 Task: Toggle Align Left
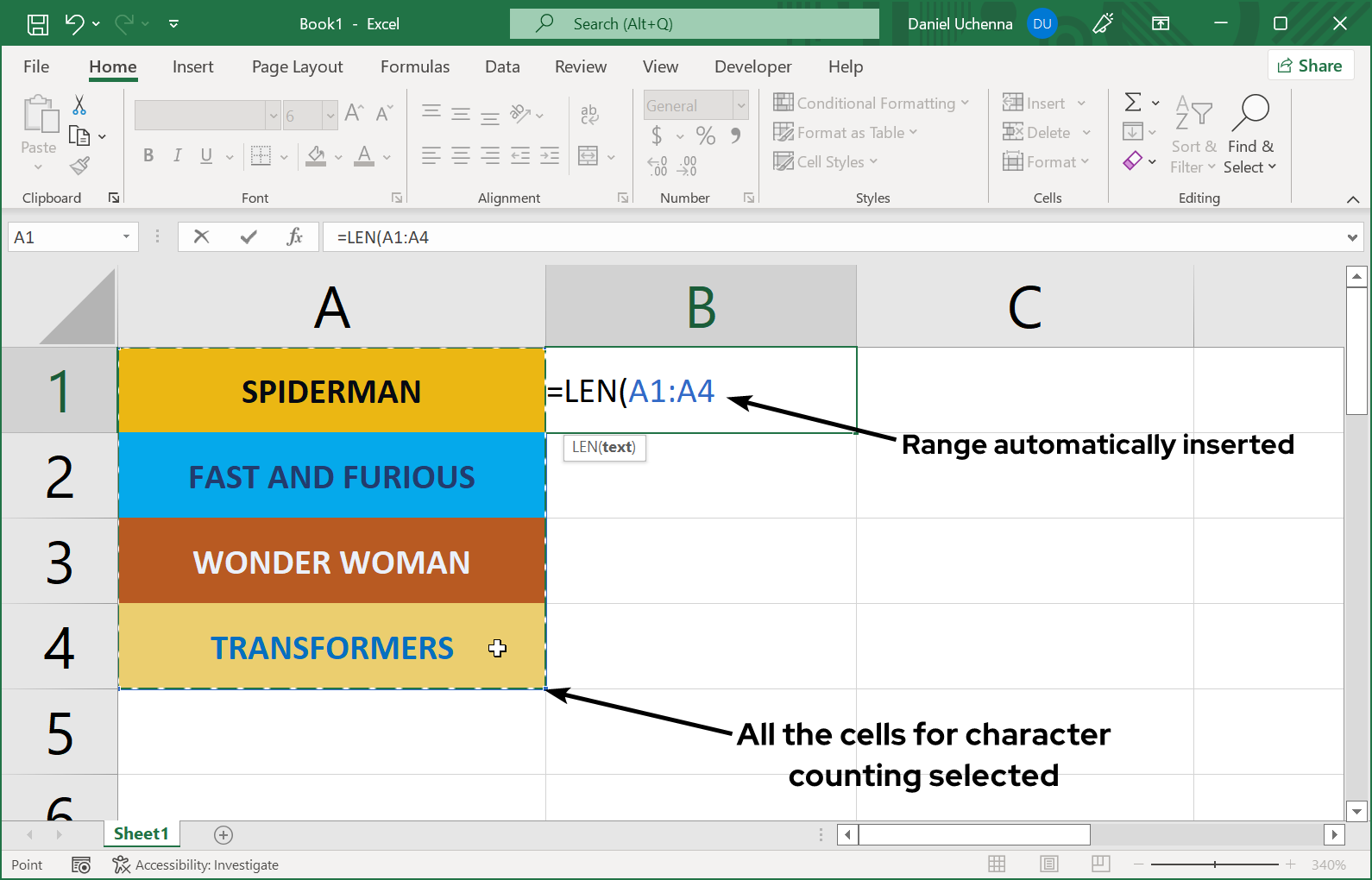coord(431,155)
